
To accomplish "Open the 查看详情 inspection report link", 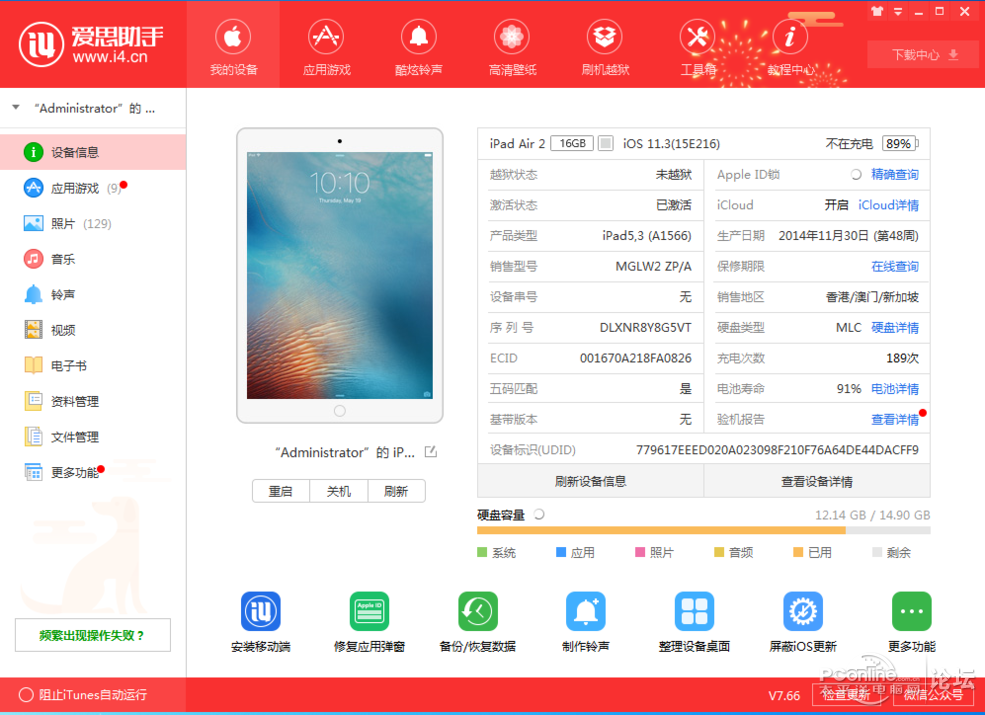I will [895, 420].
